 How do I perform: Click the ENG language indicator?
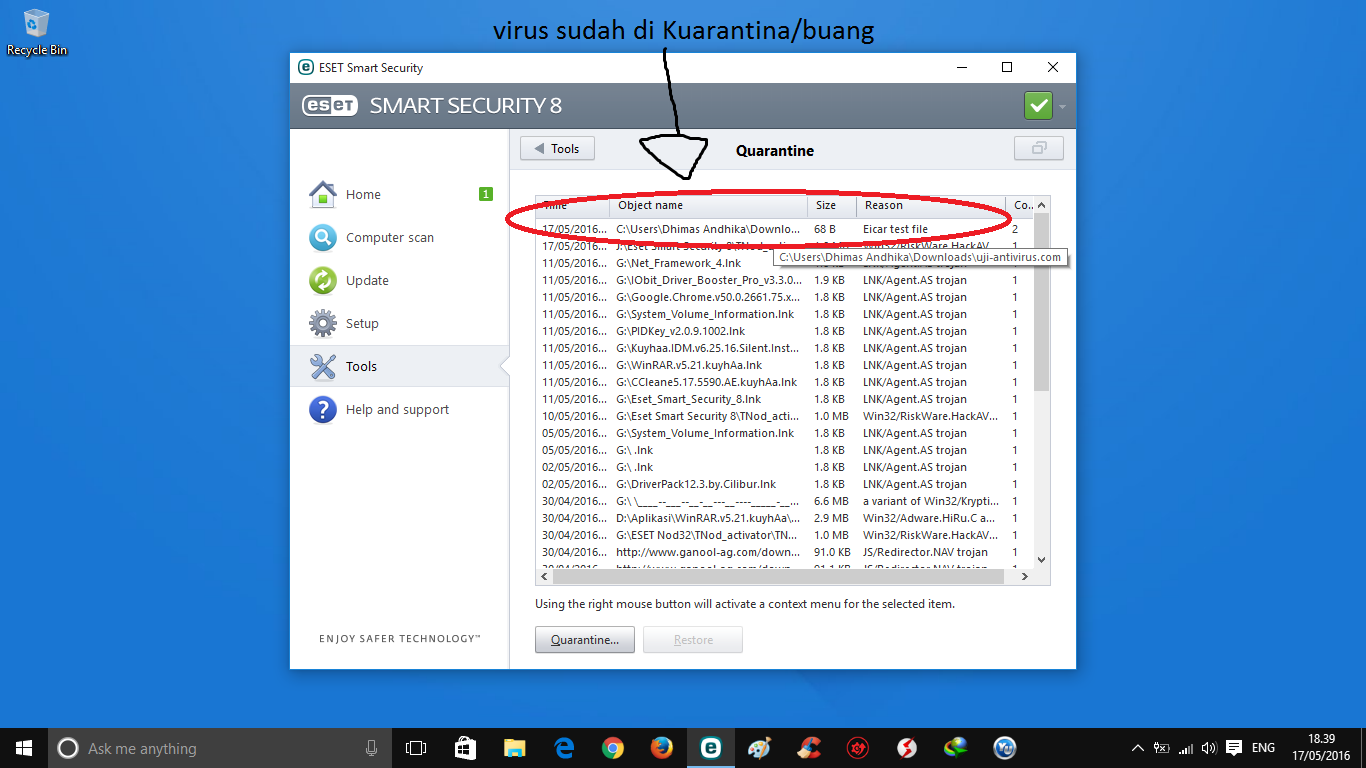[x=1263, y=748]
